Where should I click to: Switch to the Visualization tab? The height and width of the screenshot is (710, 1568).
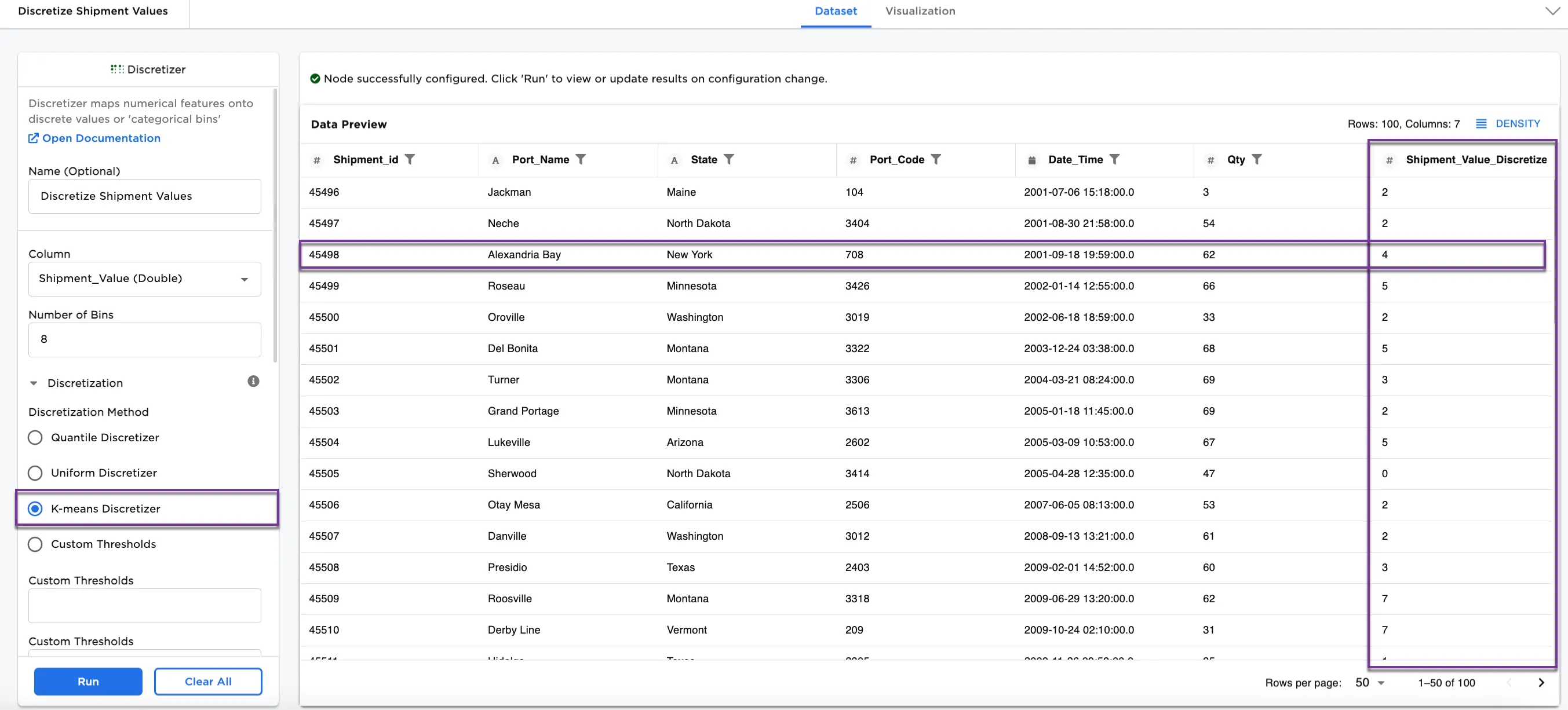(920, 11)
